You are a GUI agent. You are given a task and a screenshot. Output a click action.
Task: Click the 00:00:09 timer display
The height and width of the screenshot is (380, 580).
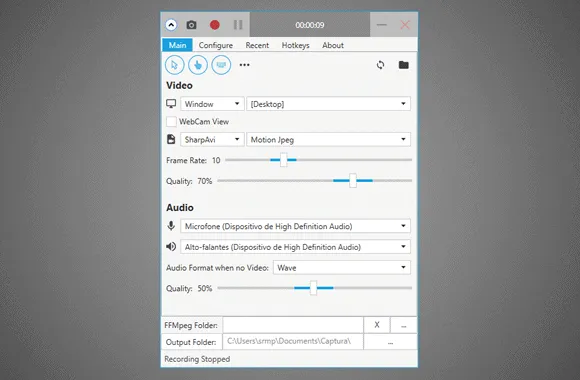310,25
